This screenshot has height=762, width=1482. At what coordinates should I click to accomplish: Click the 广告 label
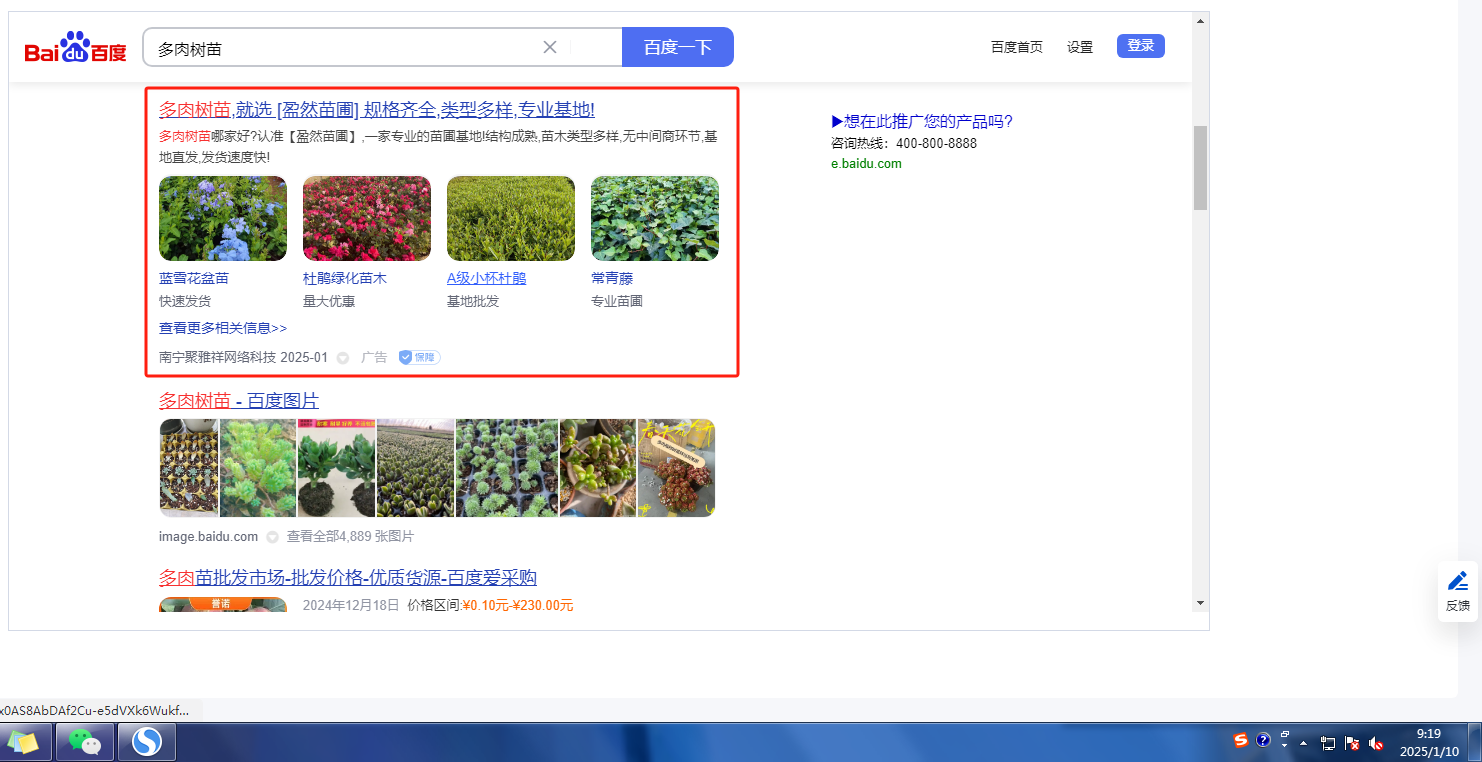tap(374, 357)
